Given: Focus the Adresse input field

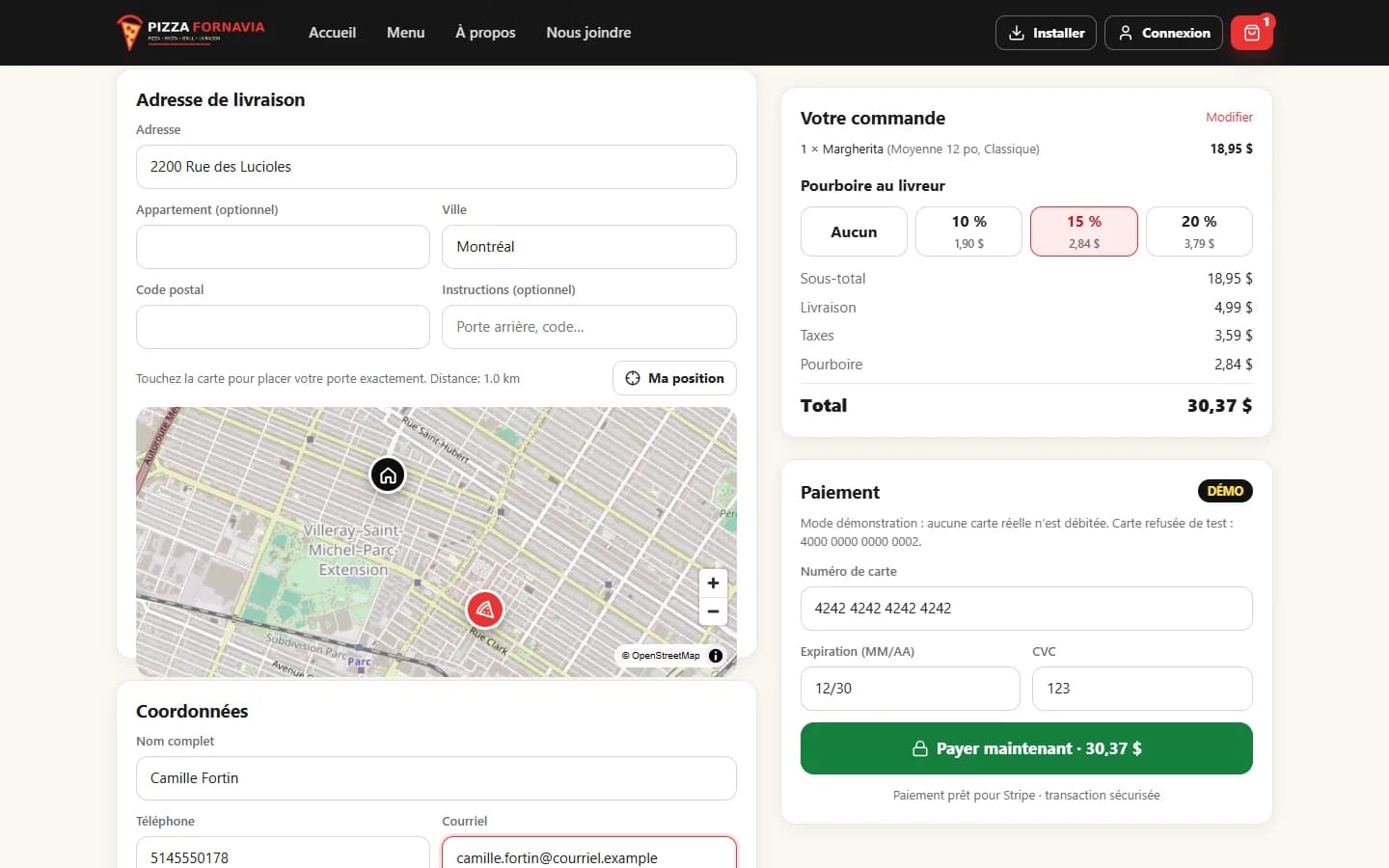Looking at the screenshot, I should tap(436, 167).
